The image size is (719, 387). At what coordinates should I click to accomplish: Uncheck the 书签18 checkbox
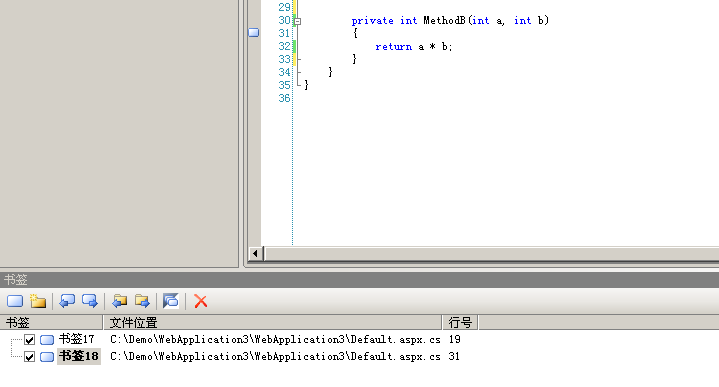pos(29,357)
